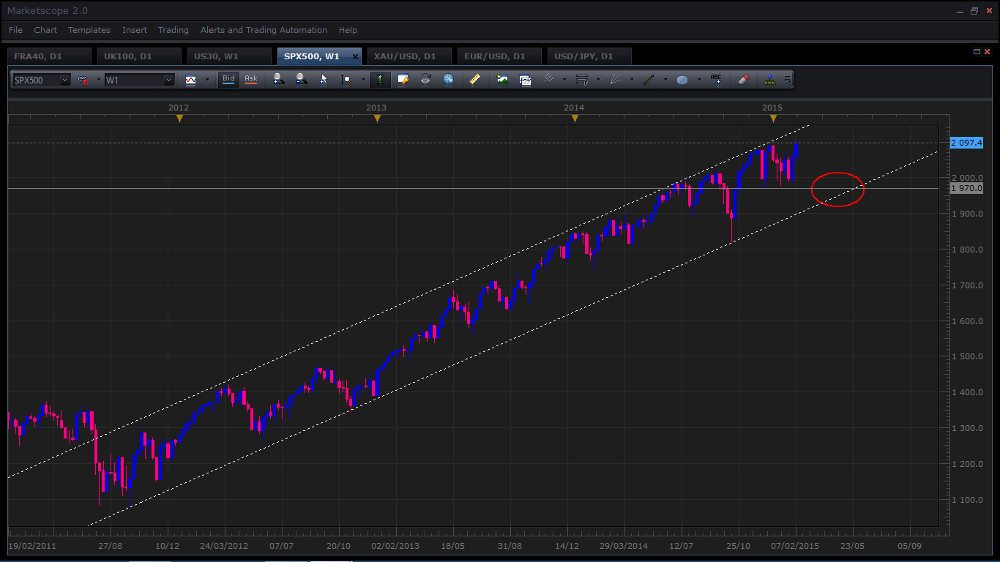The width and height of the screenshot is (1000, 562).
Task: Toggle the green bar toolbar button
Action: [x=380, y=79]
